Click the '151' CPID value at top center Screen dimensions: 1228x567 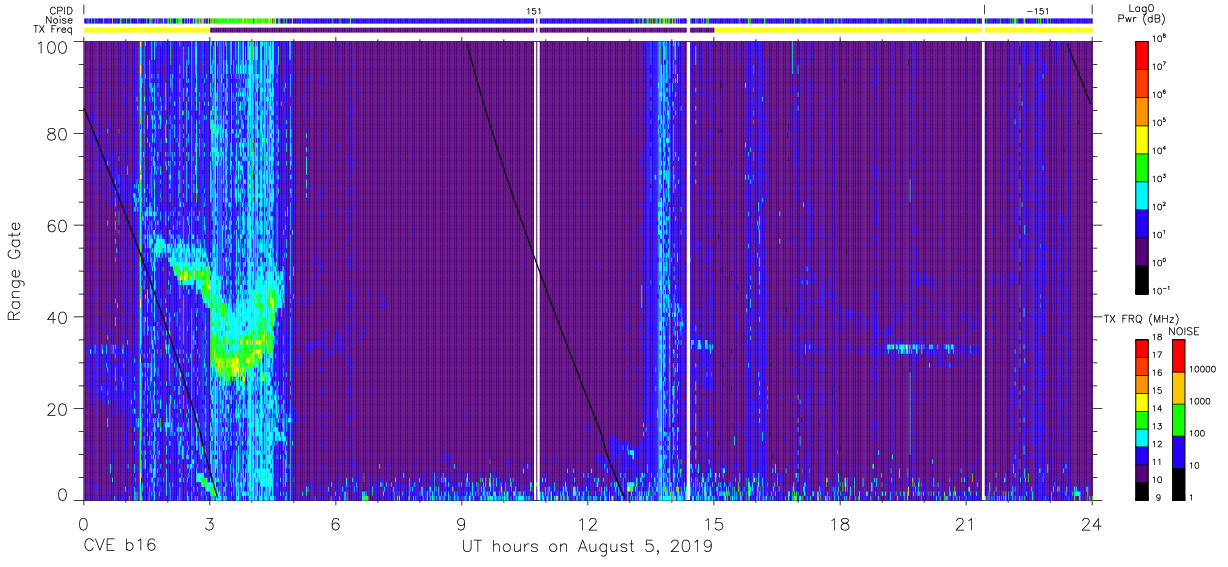535,10
